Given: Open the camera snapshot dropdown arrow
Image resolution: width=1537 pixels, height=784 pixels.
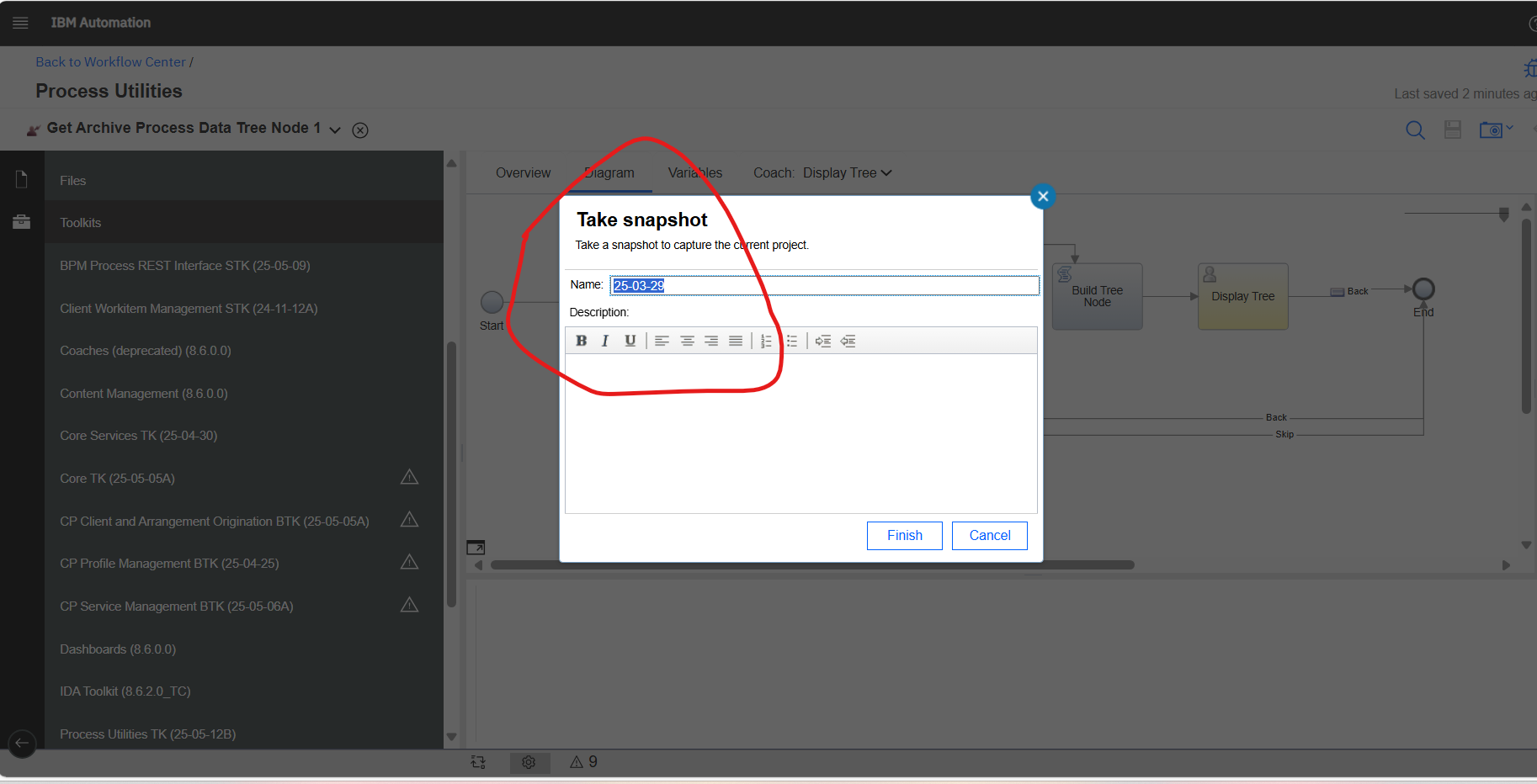Looking at the screenshot, I should click(x=1510, y=128).
